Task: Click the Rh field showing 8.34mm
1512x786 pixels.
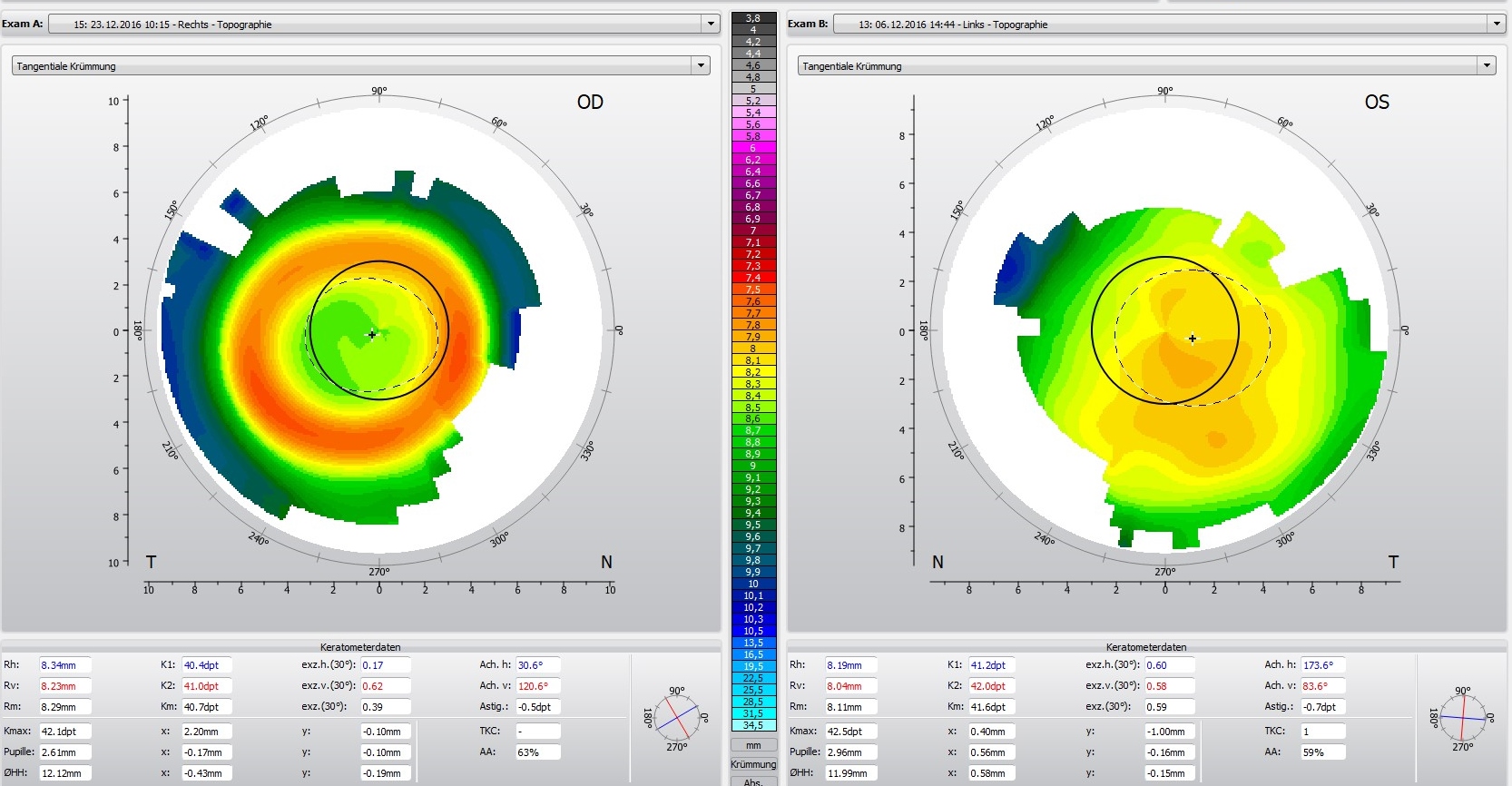Action: tap(64, 665)
